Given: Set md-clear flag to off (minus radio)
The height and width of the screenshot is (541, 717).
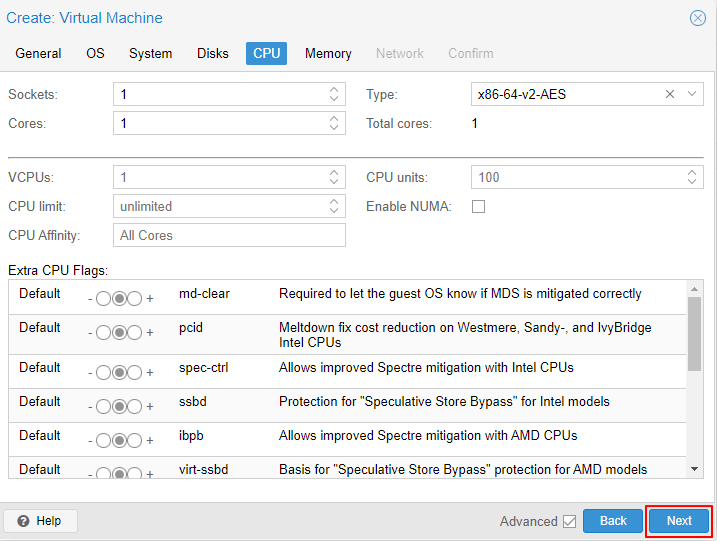Looking at the screenshot, I should pyautogui.click(x=103, y=299).
